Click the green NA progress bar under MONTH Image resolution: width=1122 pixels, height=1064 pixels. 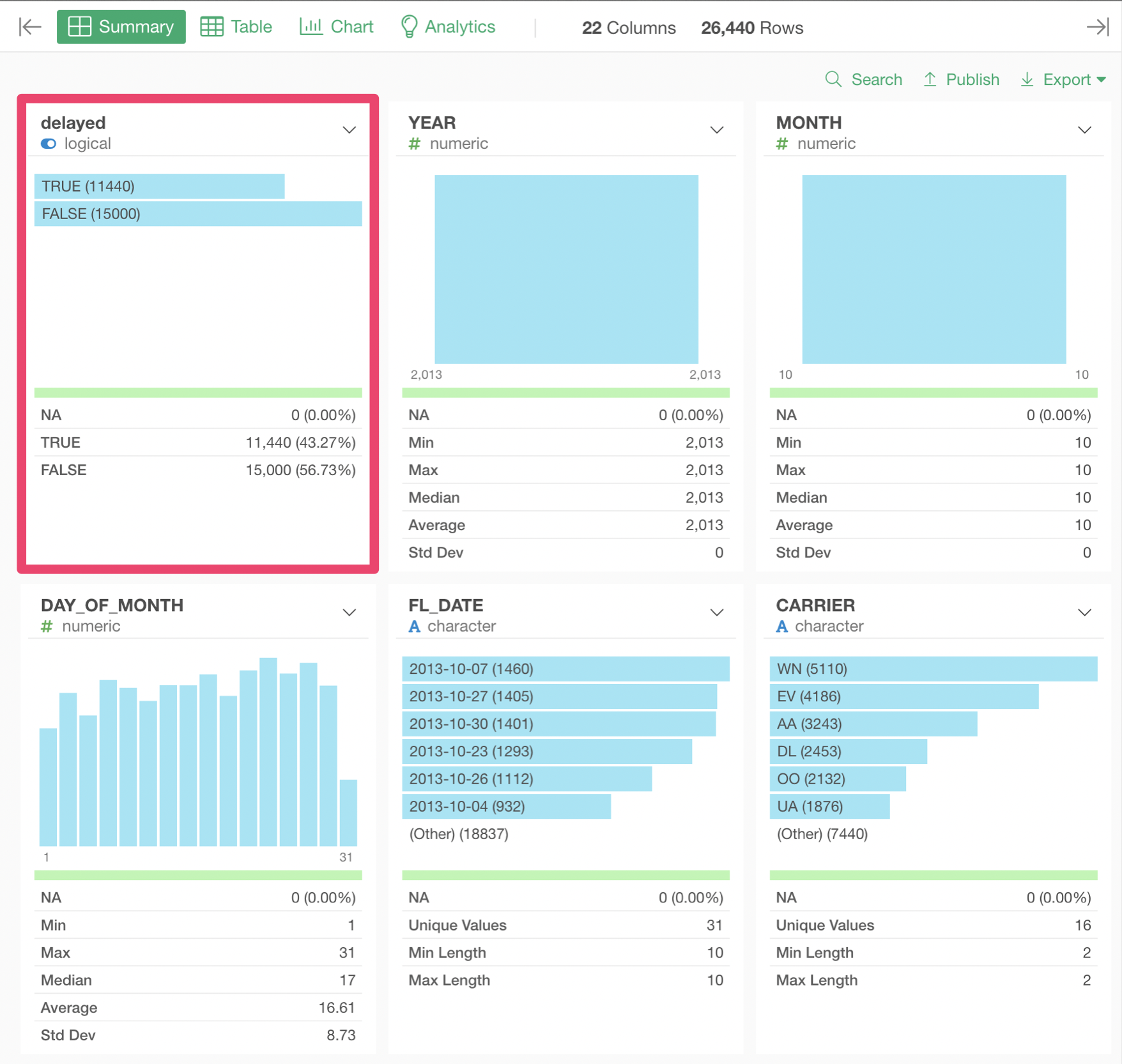(x=933, y=393)
